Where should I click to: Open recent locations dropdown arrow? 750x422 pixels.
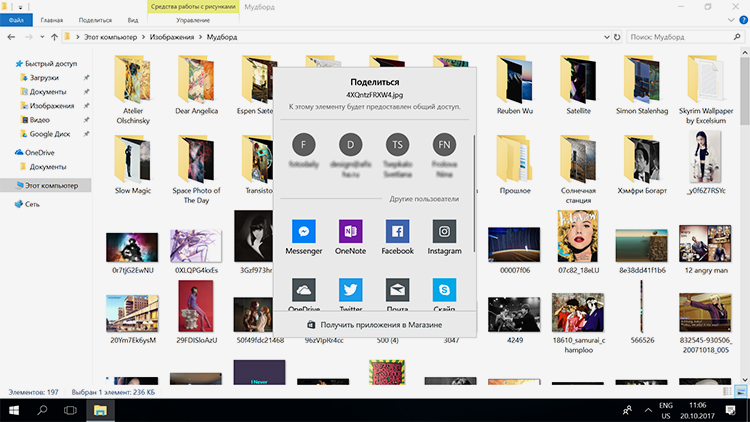point(42,37)
